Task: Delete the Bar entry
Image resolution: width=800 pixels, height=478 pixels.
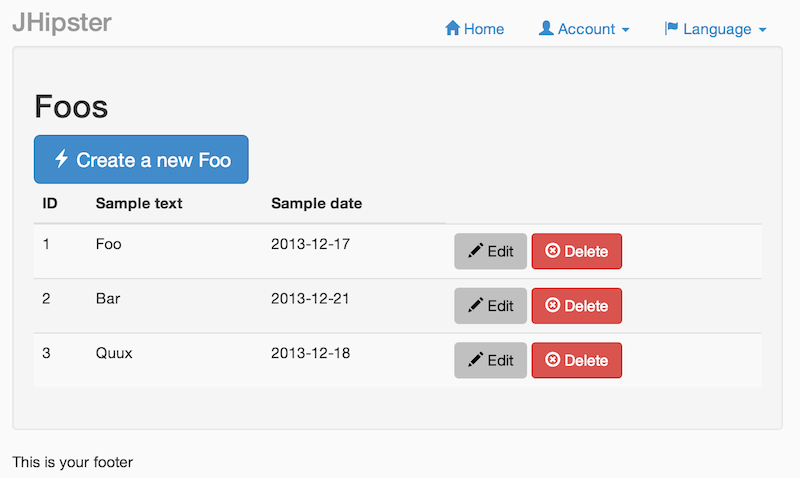Action: point(576,306)
